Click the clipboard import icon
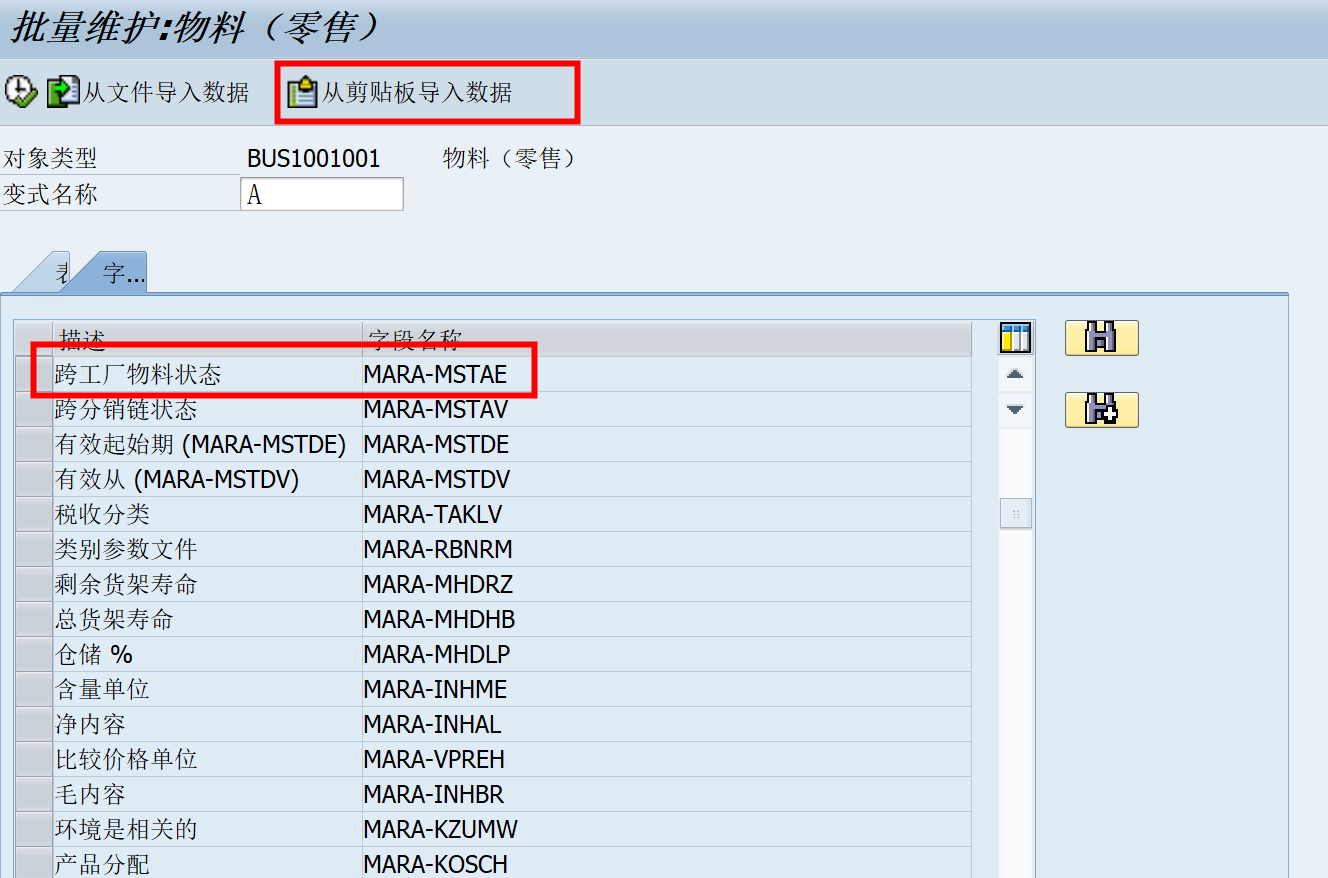 [x=302, y=92]
